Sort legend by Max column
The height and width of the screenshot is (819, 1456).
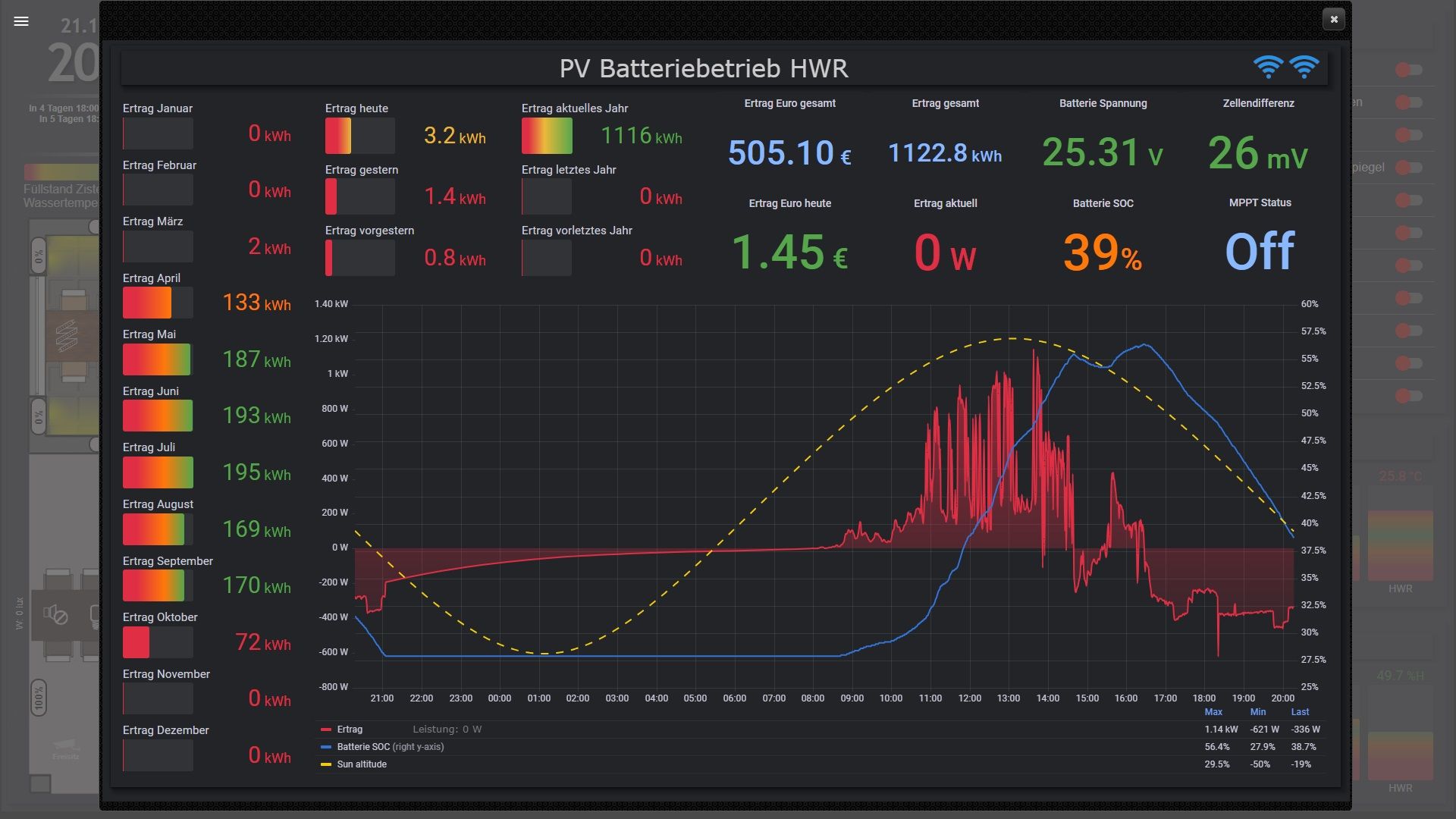pos(1213,712)
